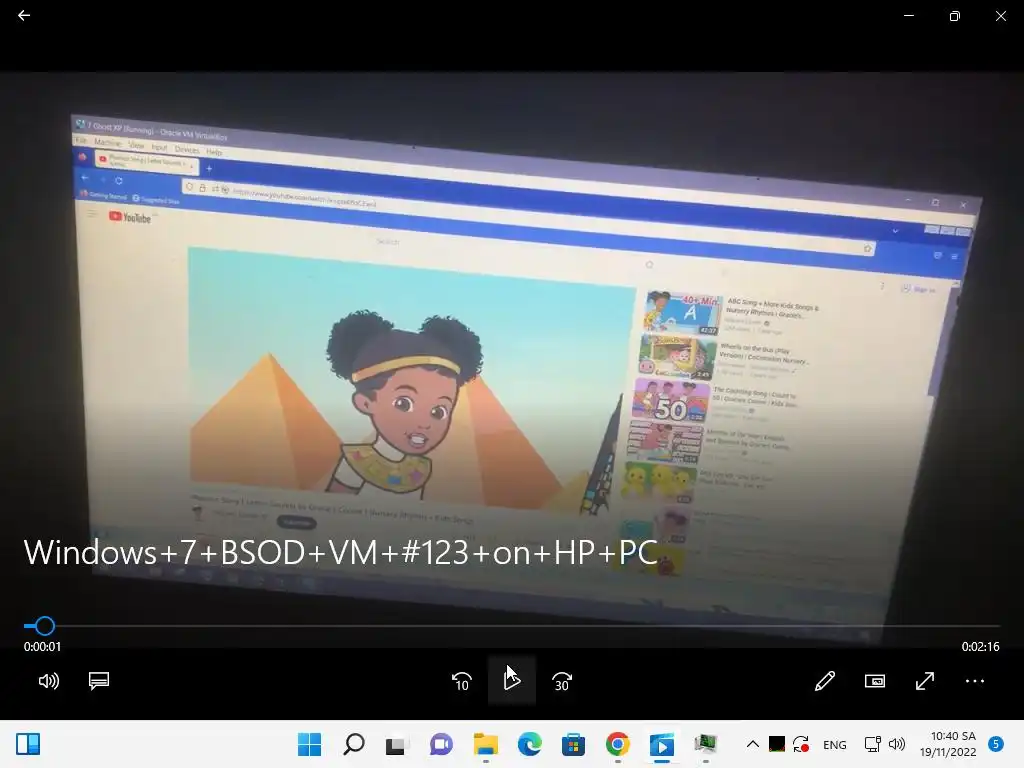Open the Chat app on taskbar
Viewport: 1024px width, 768px height.
tap(441, 744)
